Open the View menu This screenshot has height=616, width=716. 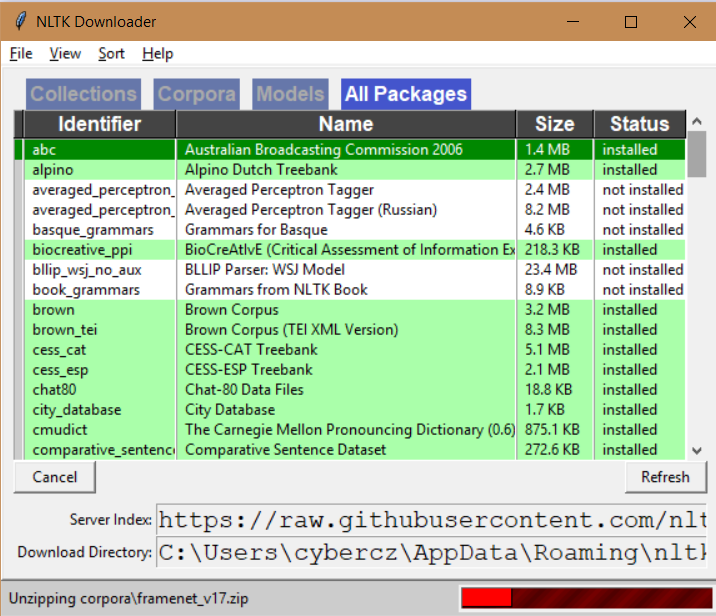pos(65,53)
